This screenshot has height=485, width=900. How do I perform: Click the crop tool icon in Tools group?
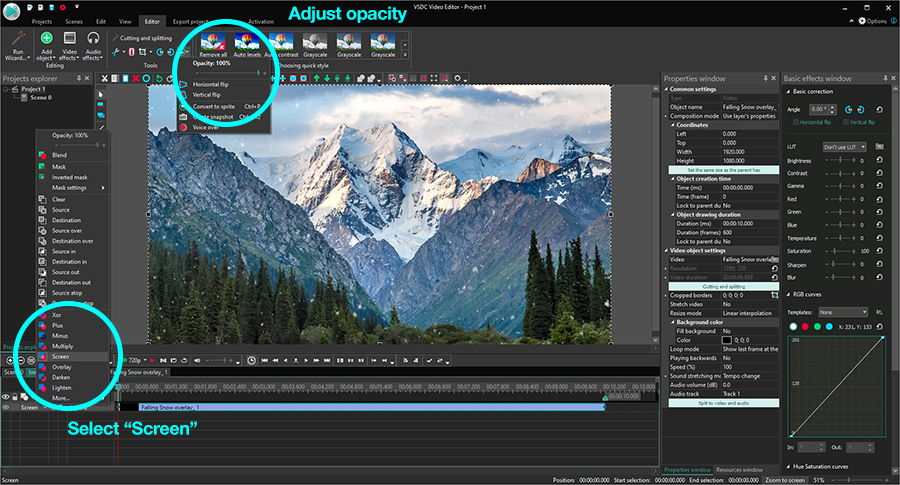[142, 52]
